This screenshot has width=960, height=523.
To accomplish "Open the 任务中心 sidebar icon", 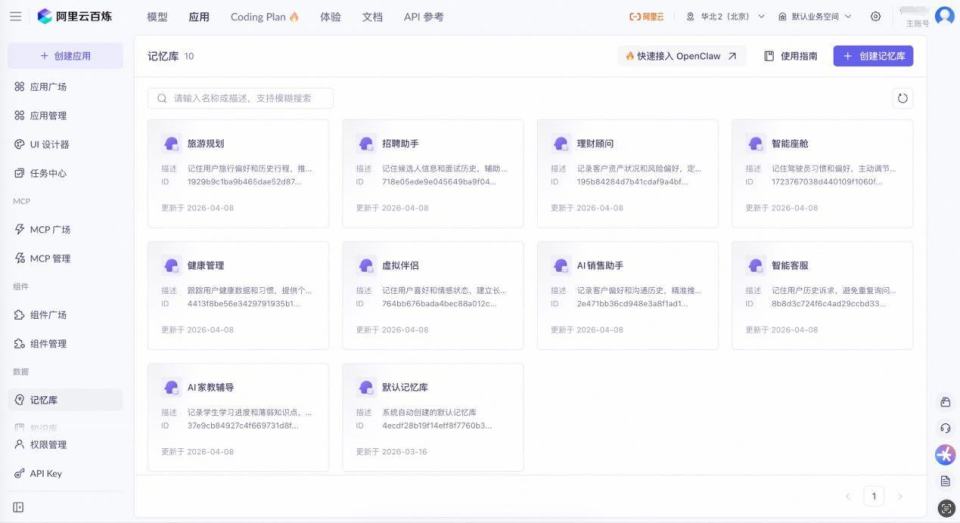I will pyautogui.click(x=20, y=173).
